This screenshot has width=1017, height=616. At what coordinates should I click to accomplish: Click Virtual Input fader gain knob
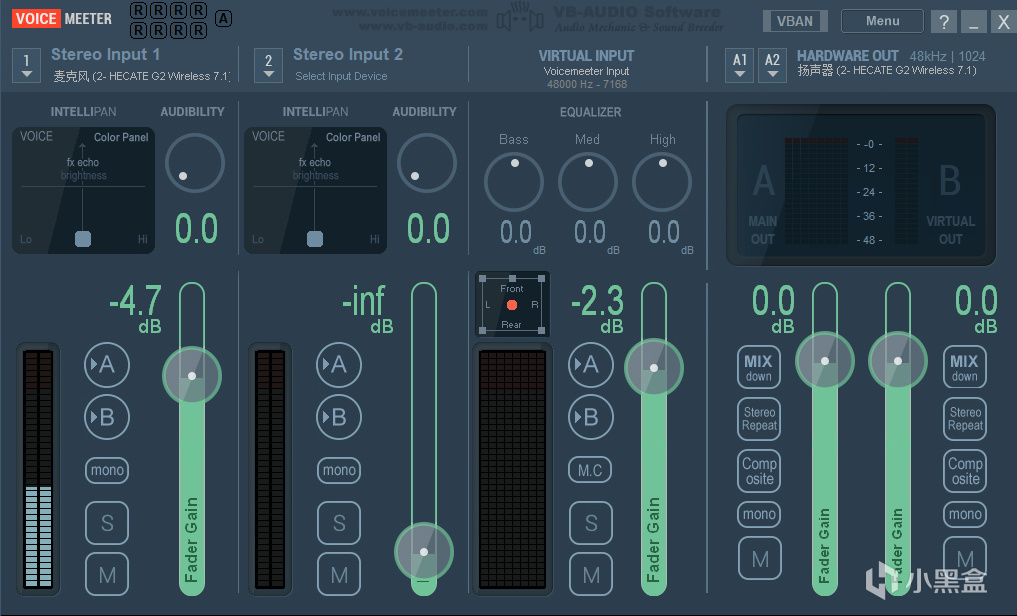654,368
